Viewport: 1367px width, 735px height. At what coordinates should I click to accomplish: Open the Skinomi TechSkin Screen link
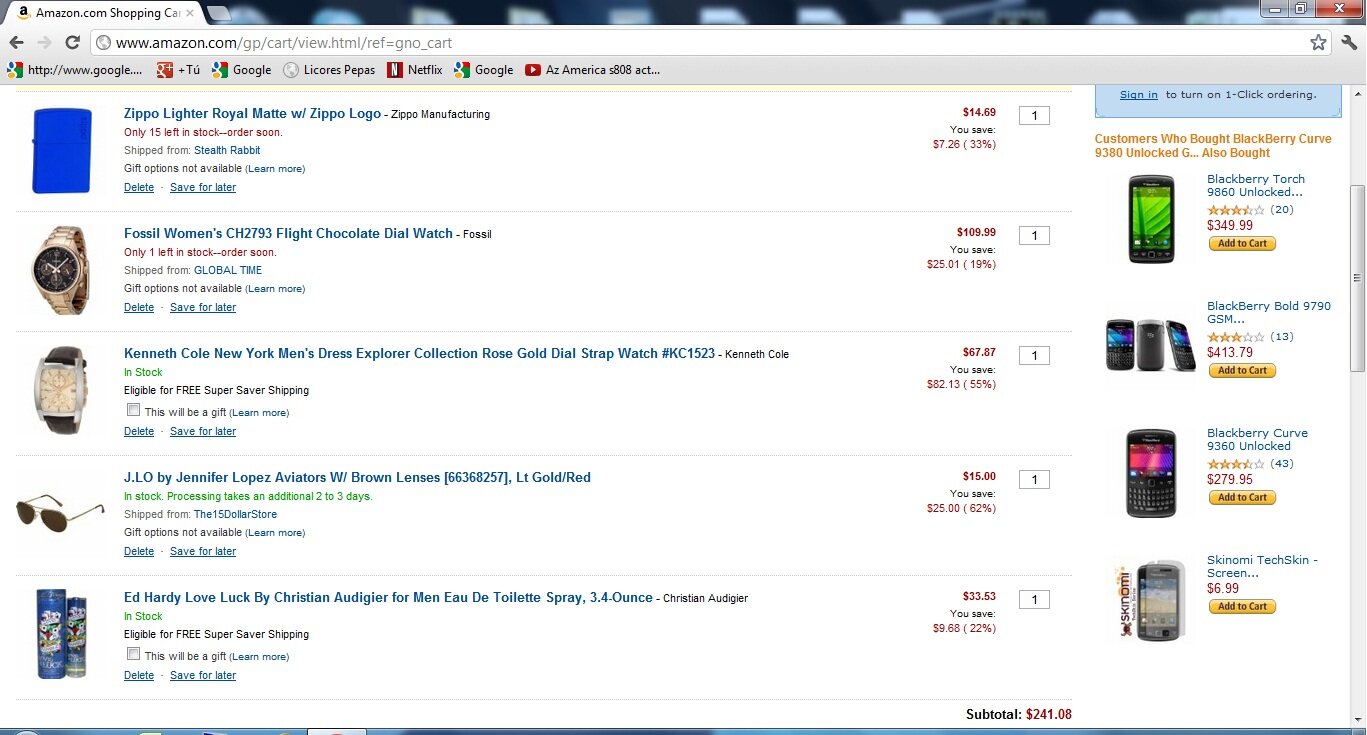[1262, 566]
